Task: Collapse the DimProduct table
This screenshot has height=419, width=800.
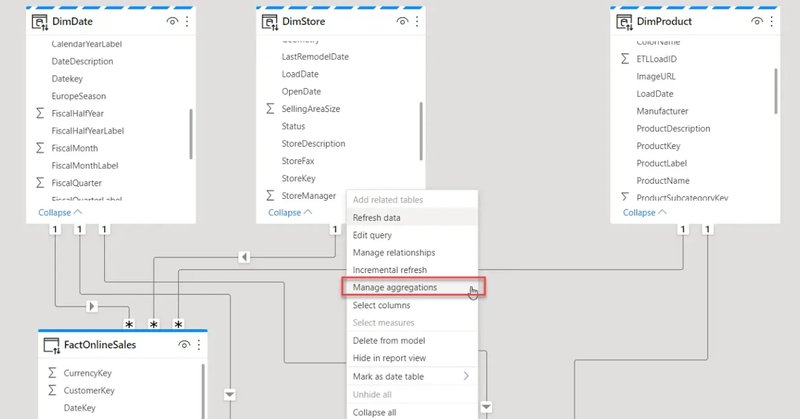Action: pyautogui.click(x=644, y=212)
